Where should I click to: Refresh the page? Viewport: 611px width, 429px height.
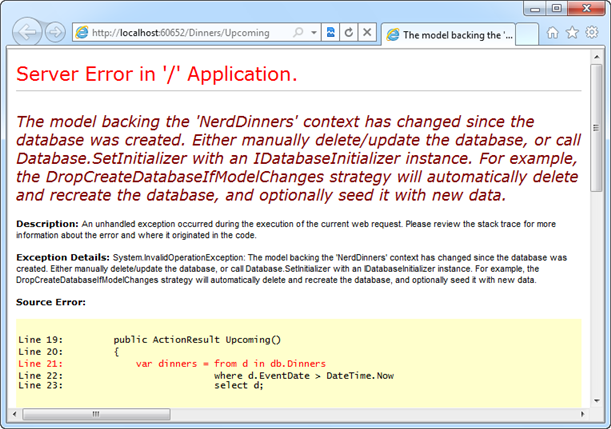[x=349, y=32]
